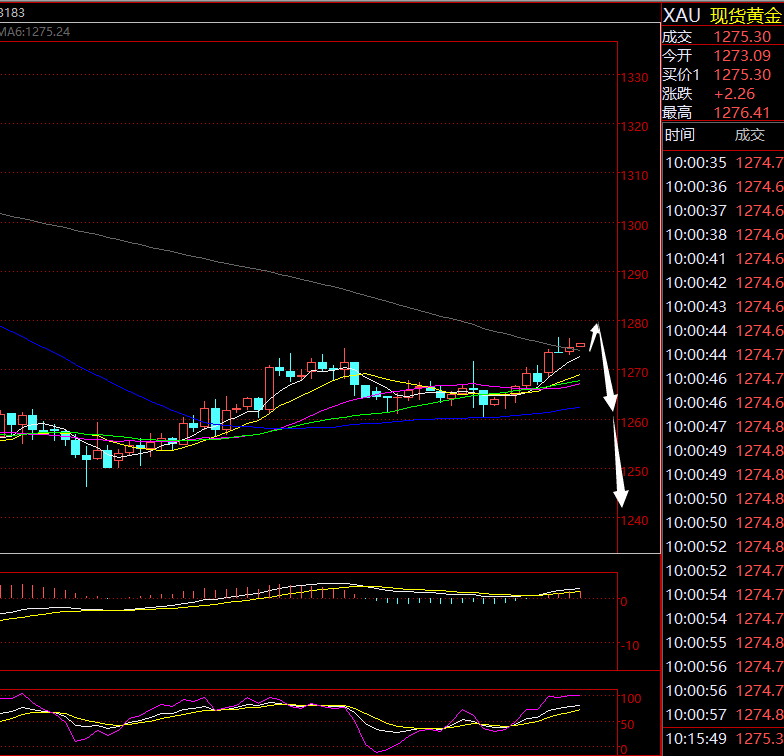The width and height of the screenshot is (784, 756).
Task: Select the tick row at 10:00:36
Action: (724, 186)
